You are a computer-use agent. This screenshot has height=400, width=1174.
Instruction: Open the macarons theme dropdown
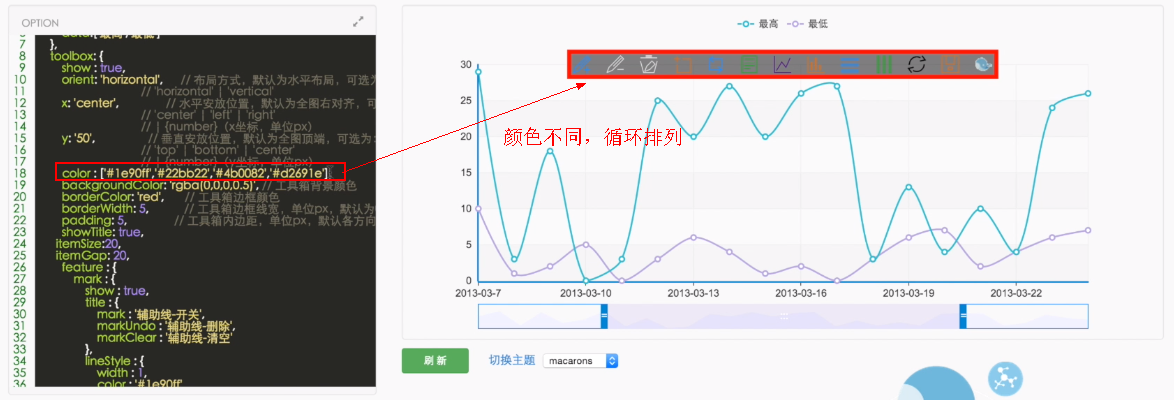click(x=580, y=360)
